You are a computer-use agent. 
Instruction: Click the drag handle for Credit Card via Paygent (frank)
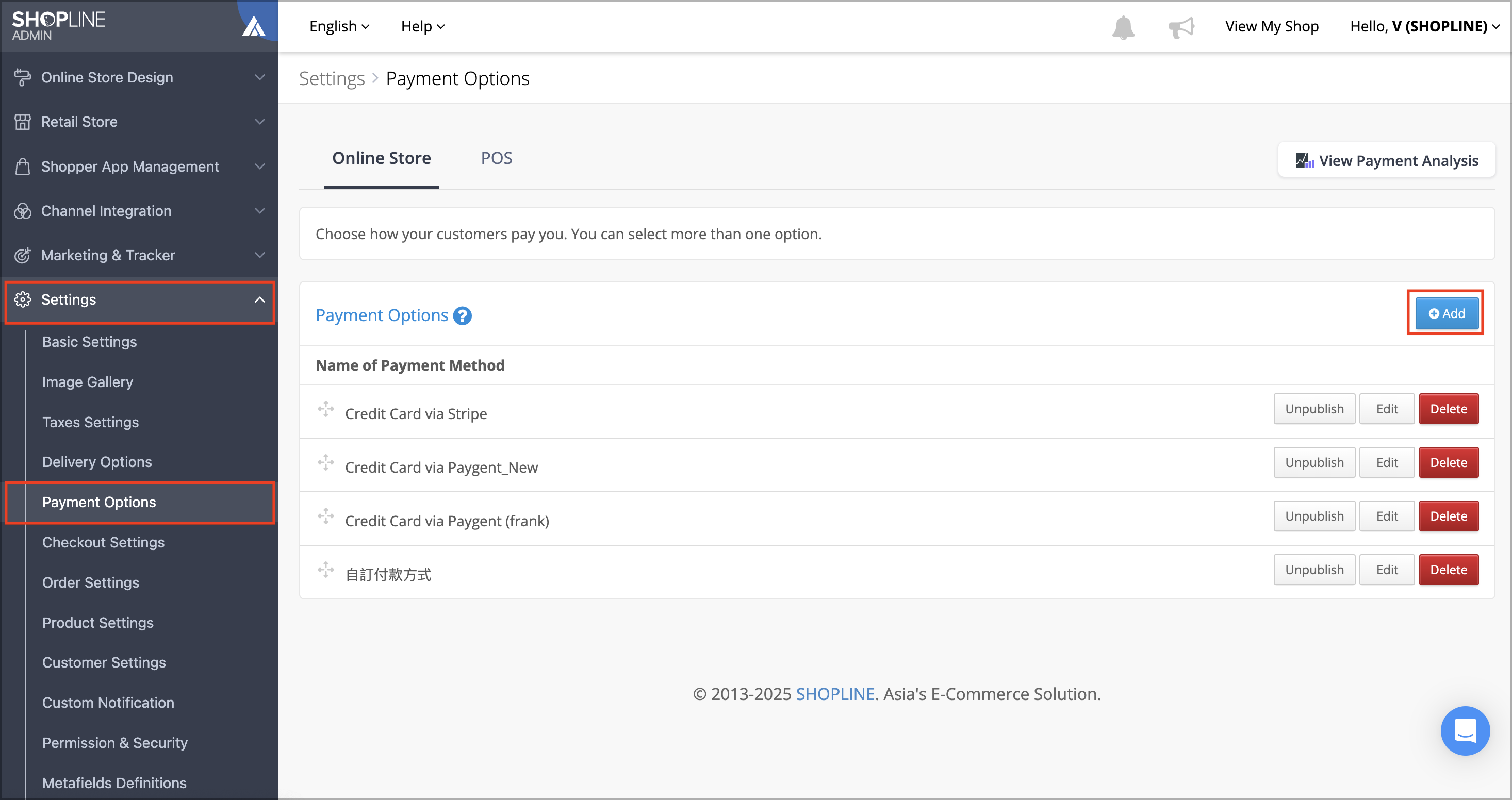coord(326,516)
